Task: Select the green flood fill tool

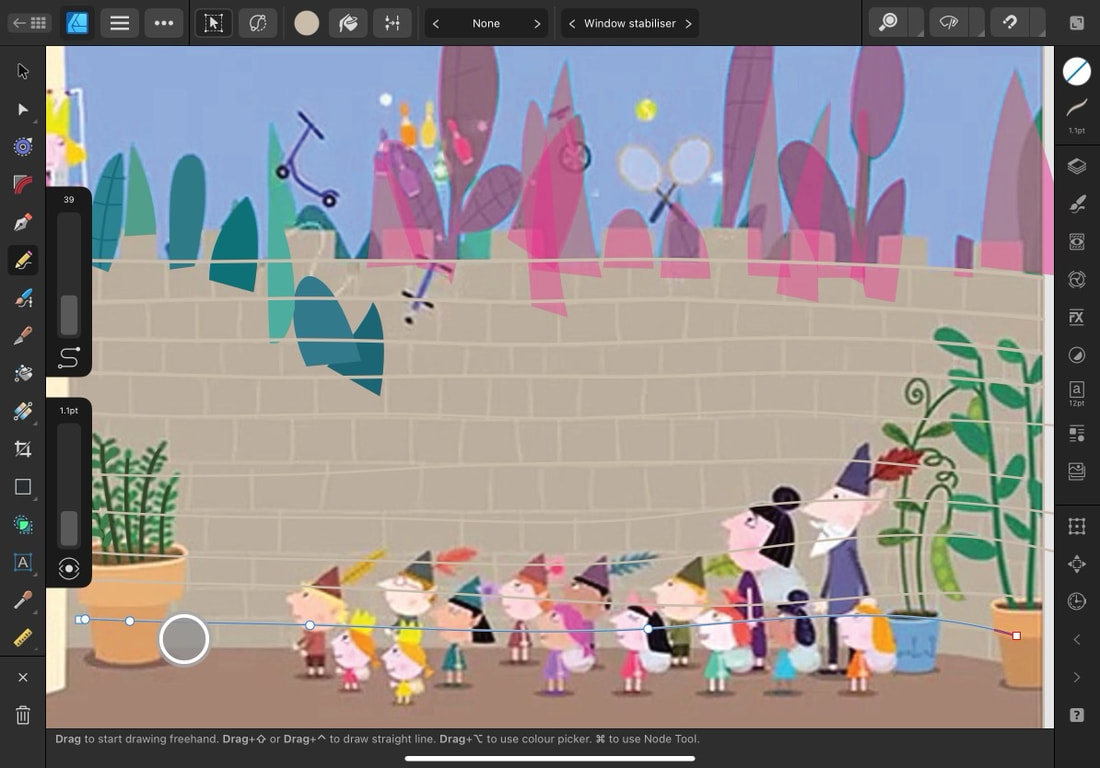Action: [22, 525]
